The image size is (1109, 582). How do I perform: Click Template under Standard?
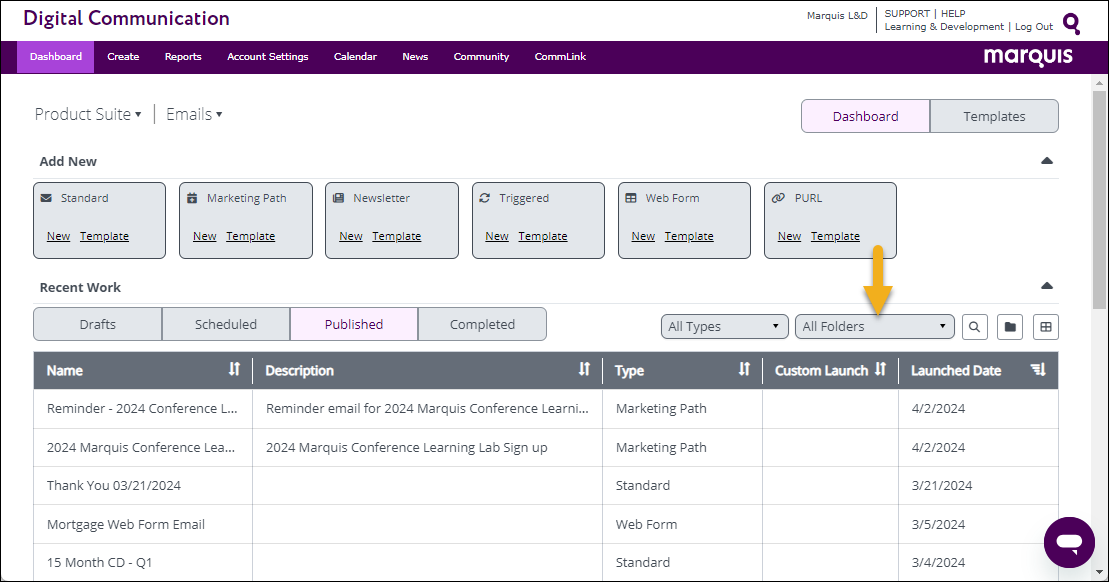[x=104, y=236]
